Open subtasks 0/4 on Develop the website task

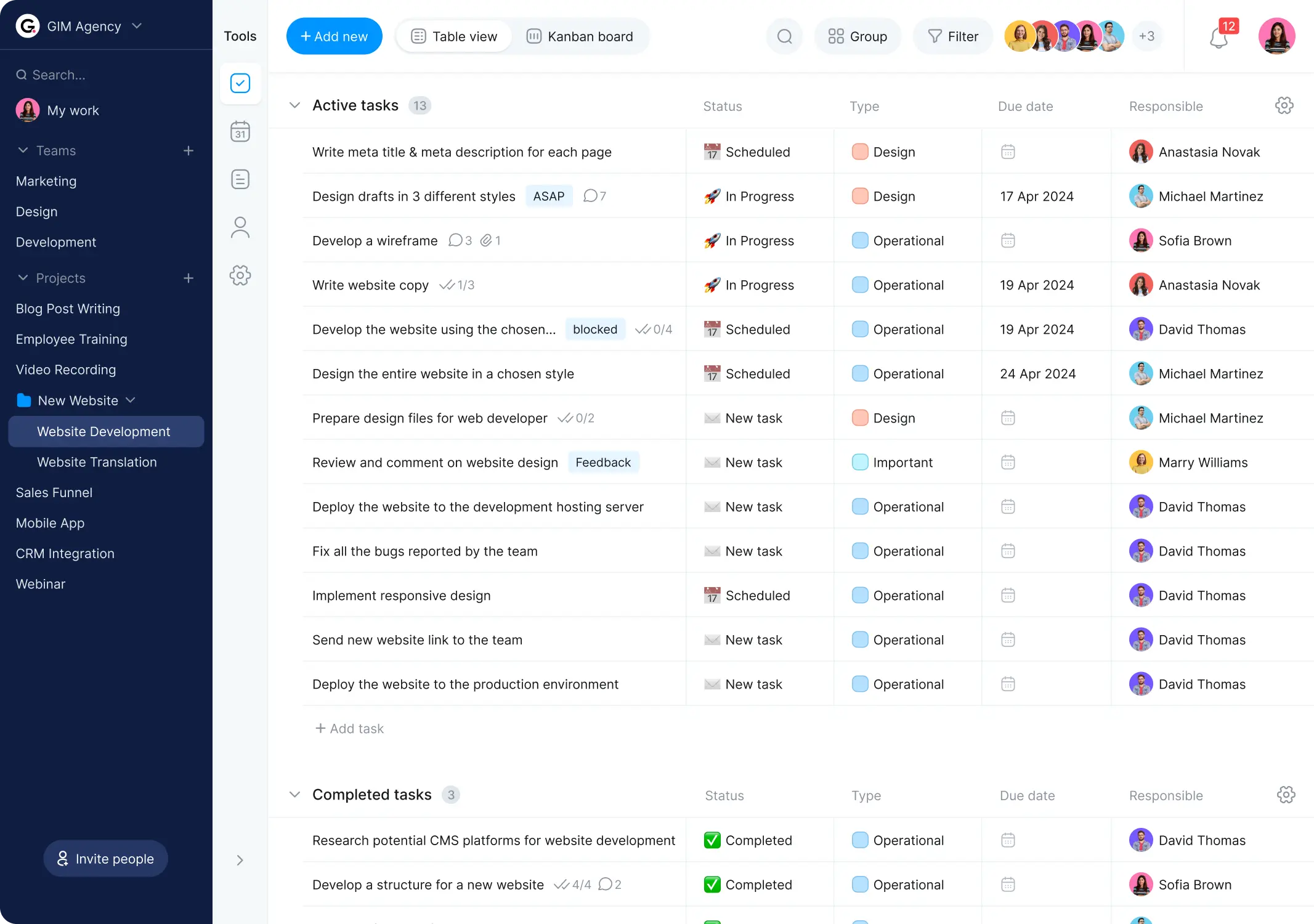pyautogui.click(x=654, y=329)
